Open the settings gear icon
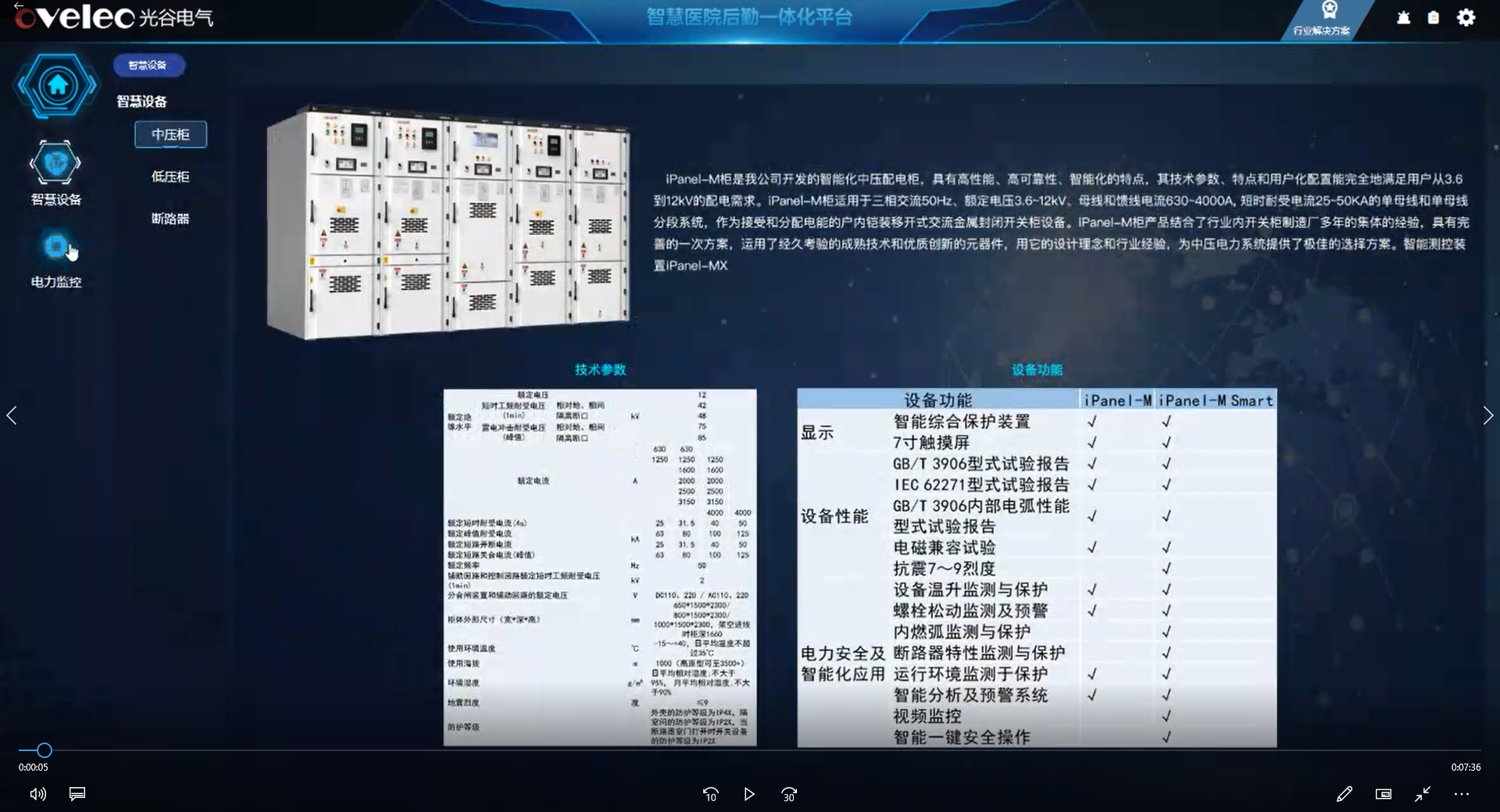Viewport: 1500px width, 812px height. (x=1466, y=17)
